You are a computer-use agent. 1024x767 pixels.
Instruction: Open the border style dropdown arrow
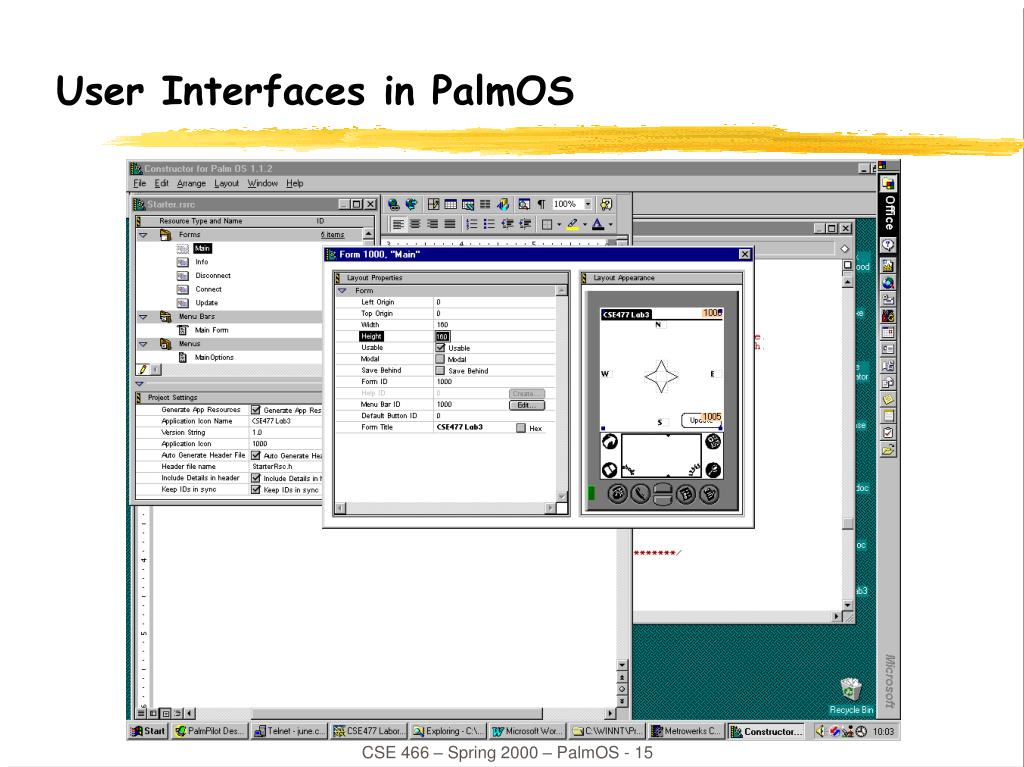(559, 225)
